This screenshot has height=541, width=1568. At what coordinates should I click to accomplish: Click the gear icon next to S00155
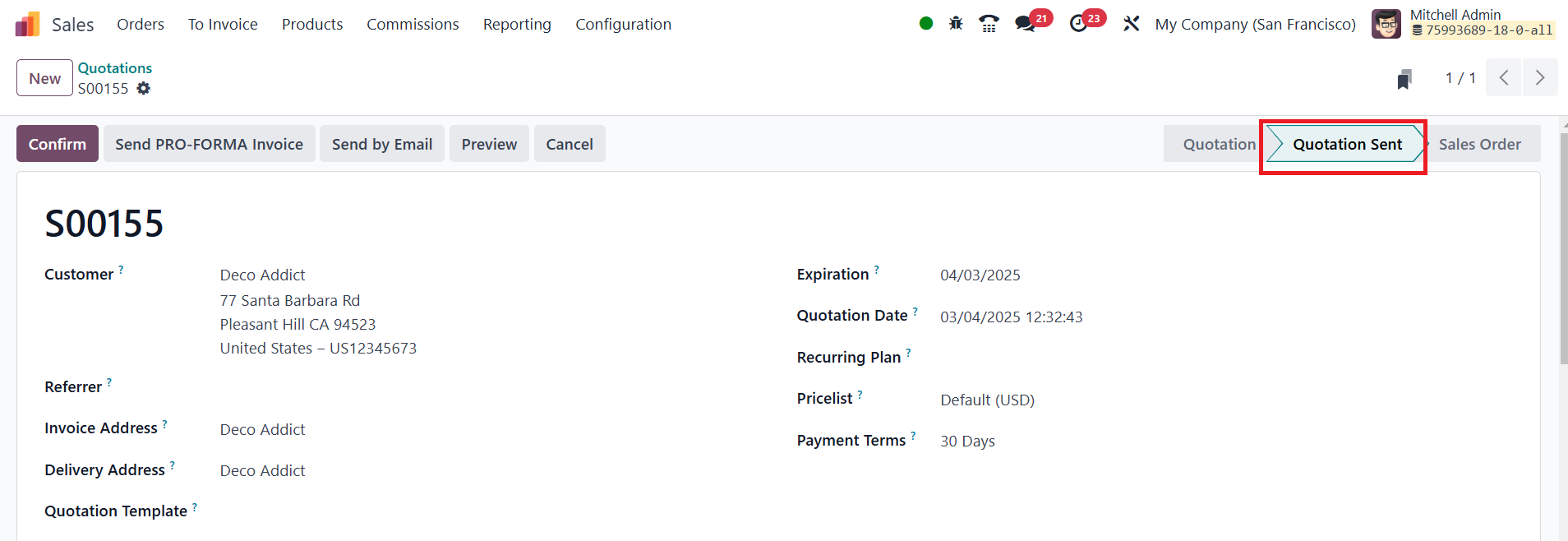click(144, 88)
